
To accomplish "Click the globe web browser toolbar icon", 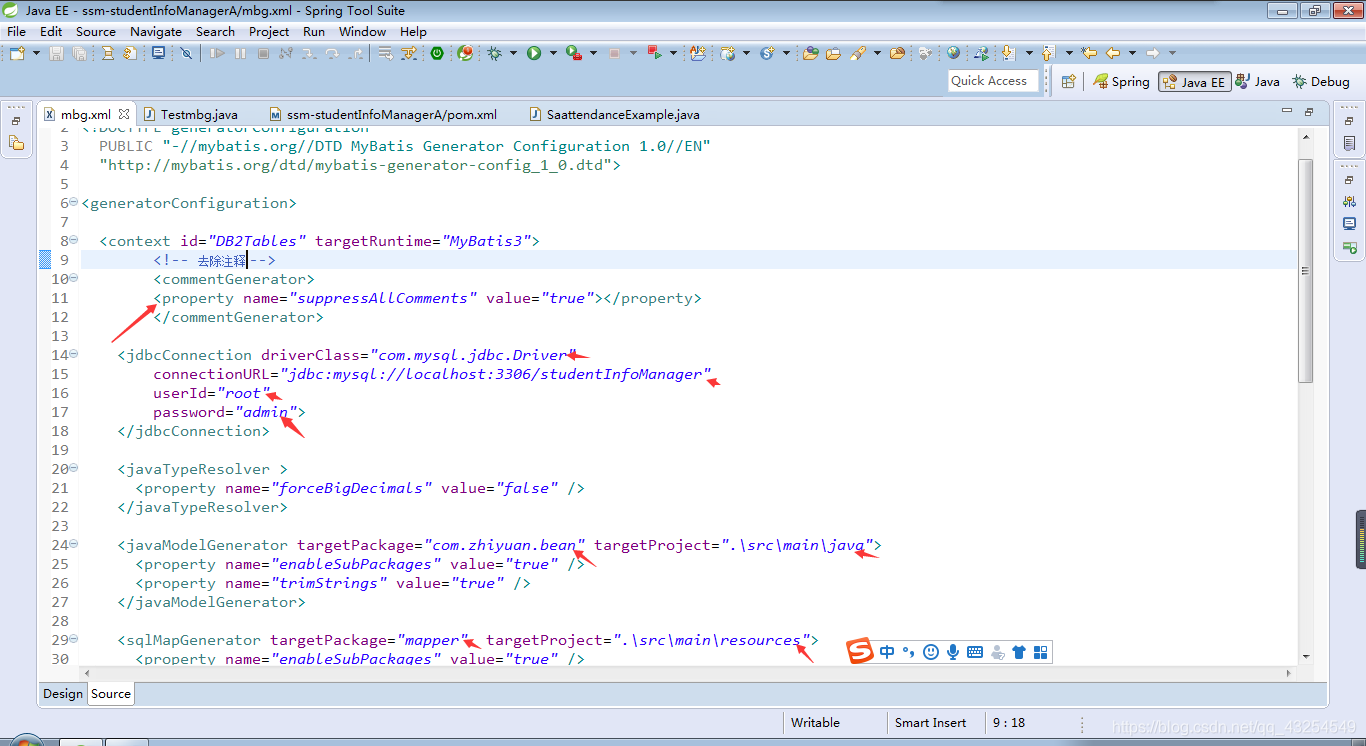I will tap(953, 53).
